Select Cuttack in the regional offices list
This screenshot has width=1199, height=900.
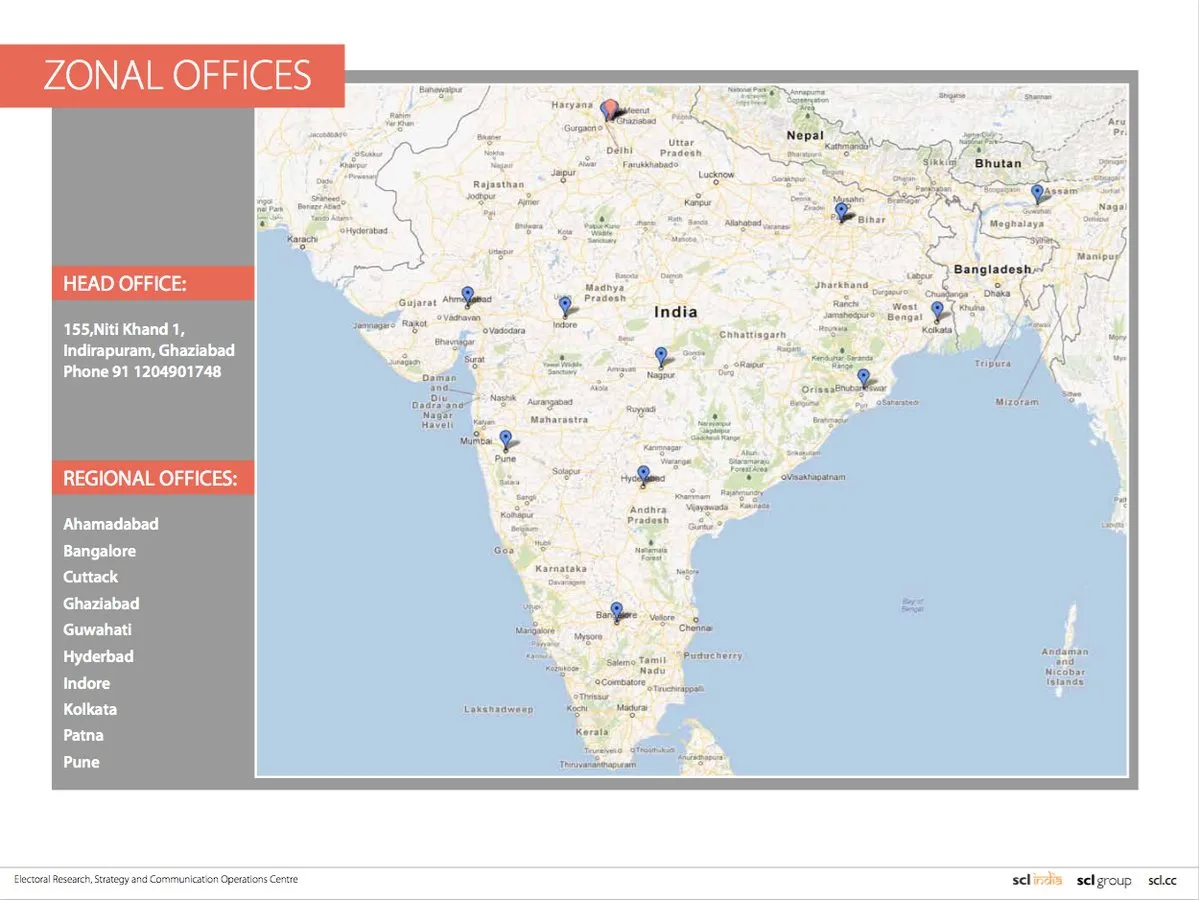(x=90, y=577)
